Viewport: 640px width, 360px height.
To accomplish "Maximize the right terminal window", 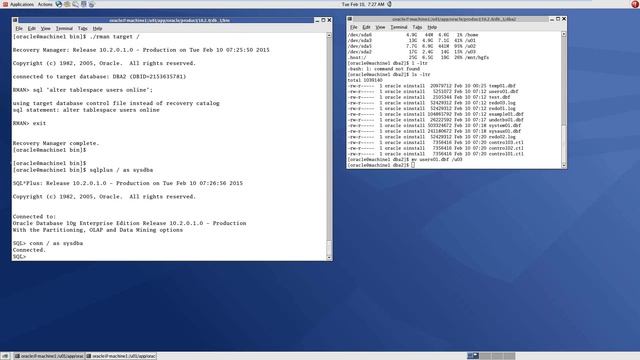I will click(558, 19).
